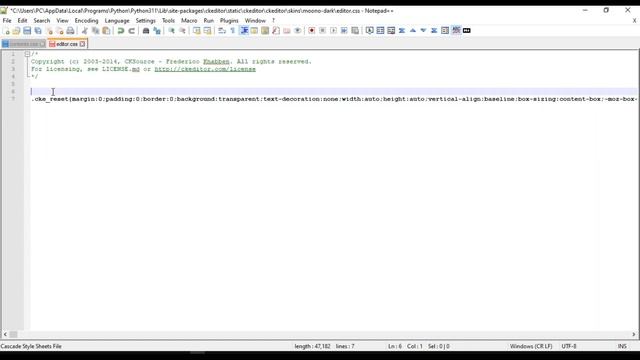Screen dimensions: 640x360
Task: Click the INS status bar indicator
Action: pos(622,346)
